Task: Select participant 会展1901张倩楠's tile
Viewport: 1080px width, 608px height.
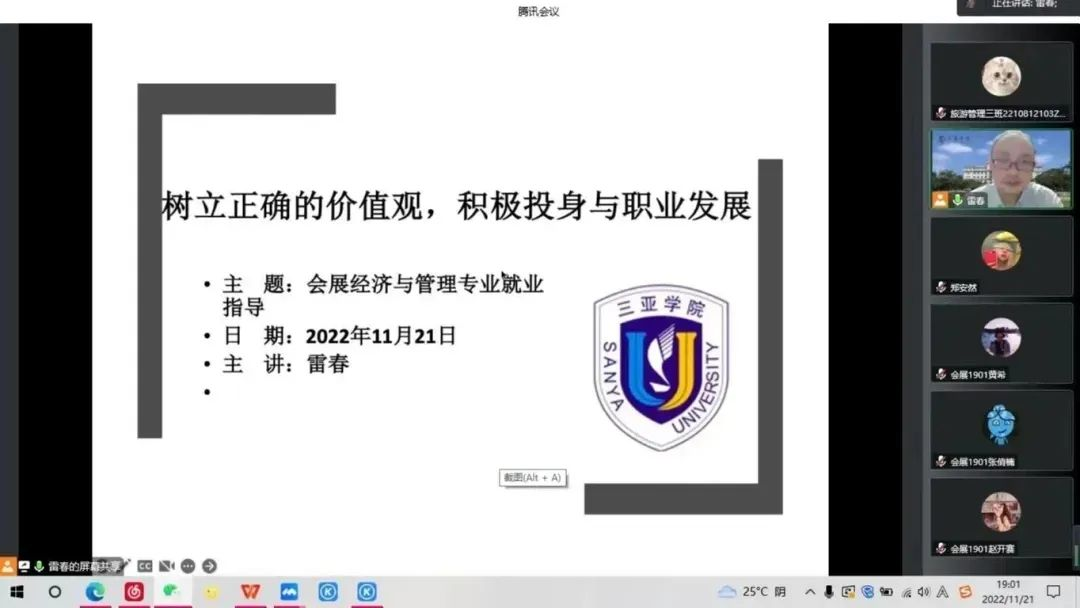Action: pos(1000,430)
